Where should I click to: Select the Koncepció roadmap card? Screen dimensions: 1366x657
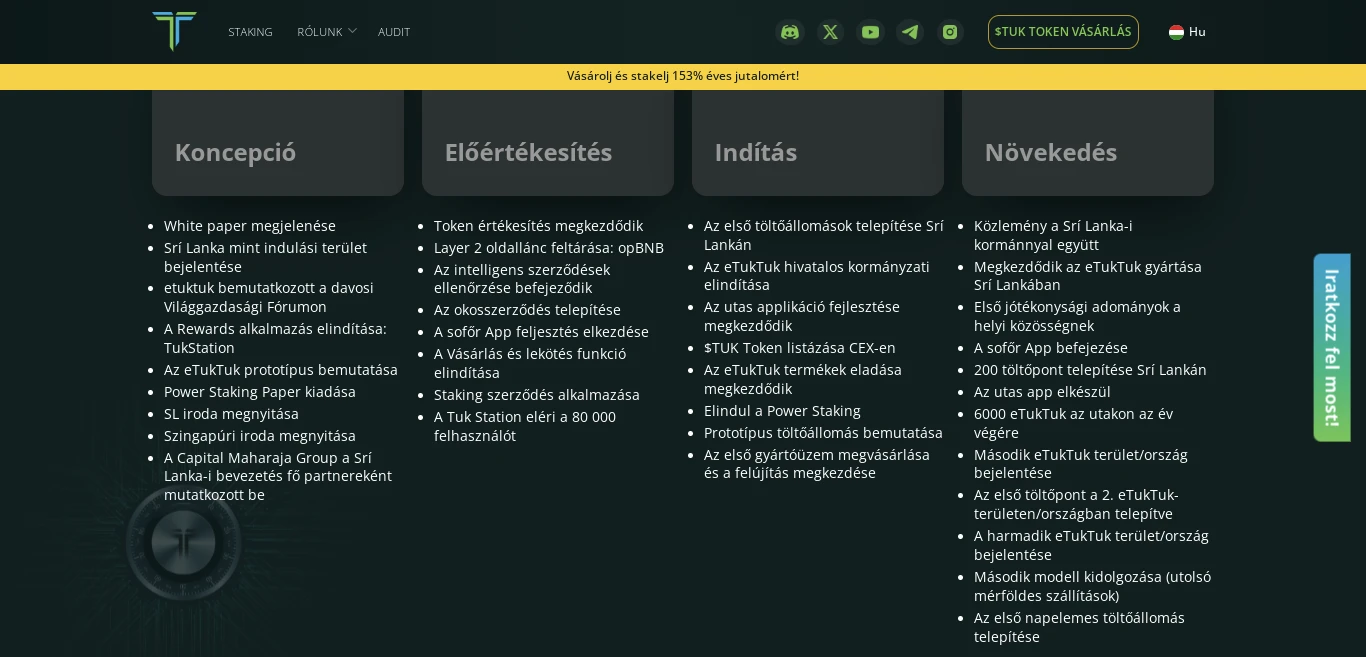click(x=278, y=143)
